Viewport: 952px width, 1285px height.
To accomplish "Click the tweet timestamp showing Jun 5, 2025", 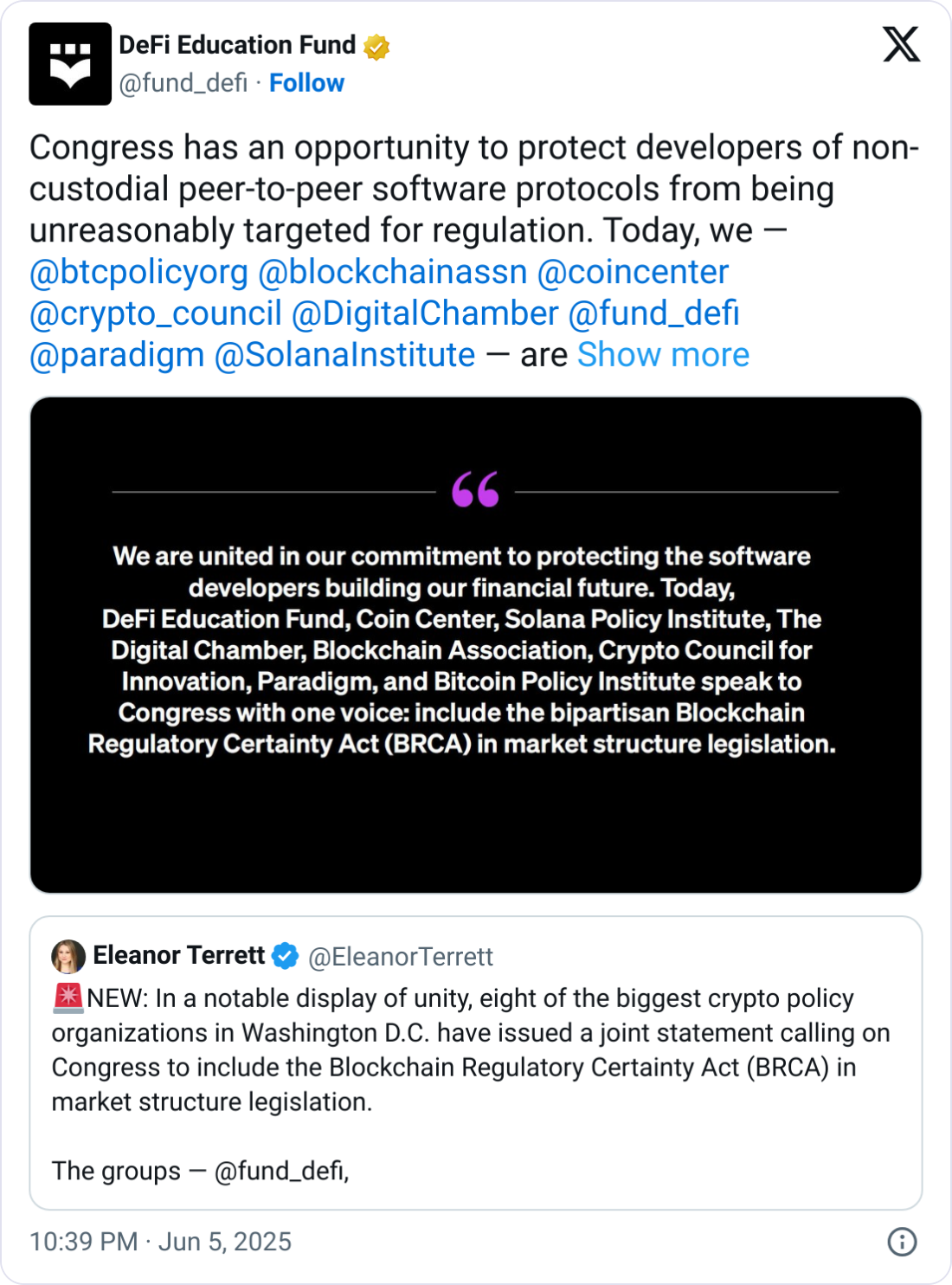I will tap(160, 1241).
